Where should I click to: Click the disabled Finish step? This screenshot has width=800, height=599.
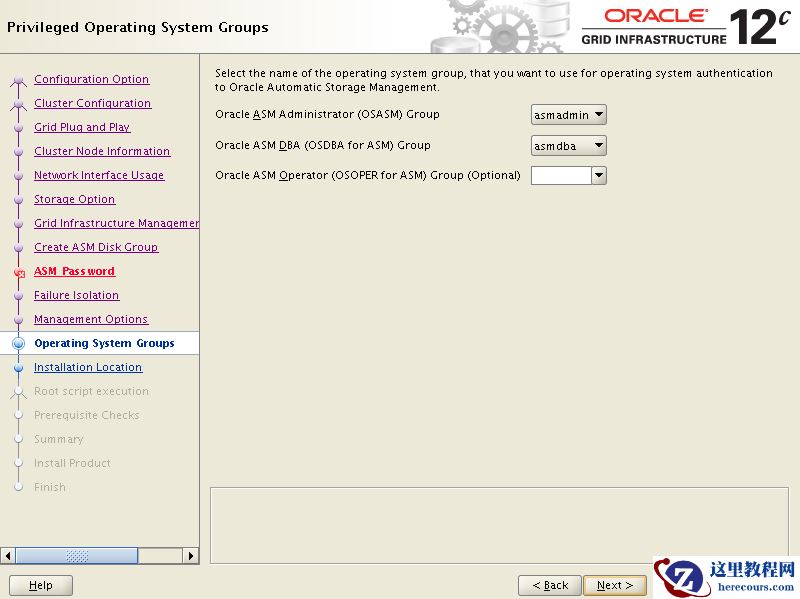[49, 487]
